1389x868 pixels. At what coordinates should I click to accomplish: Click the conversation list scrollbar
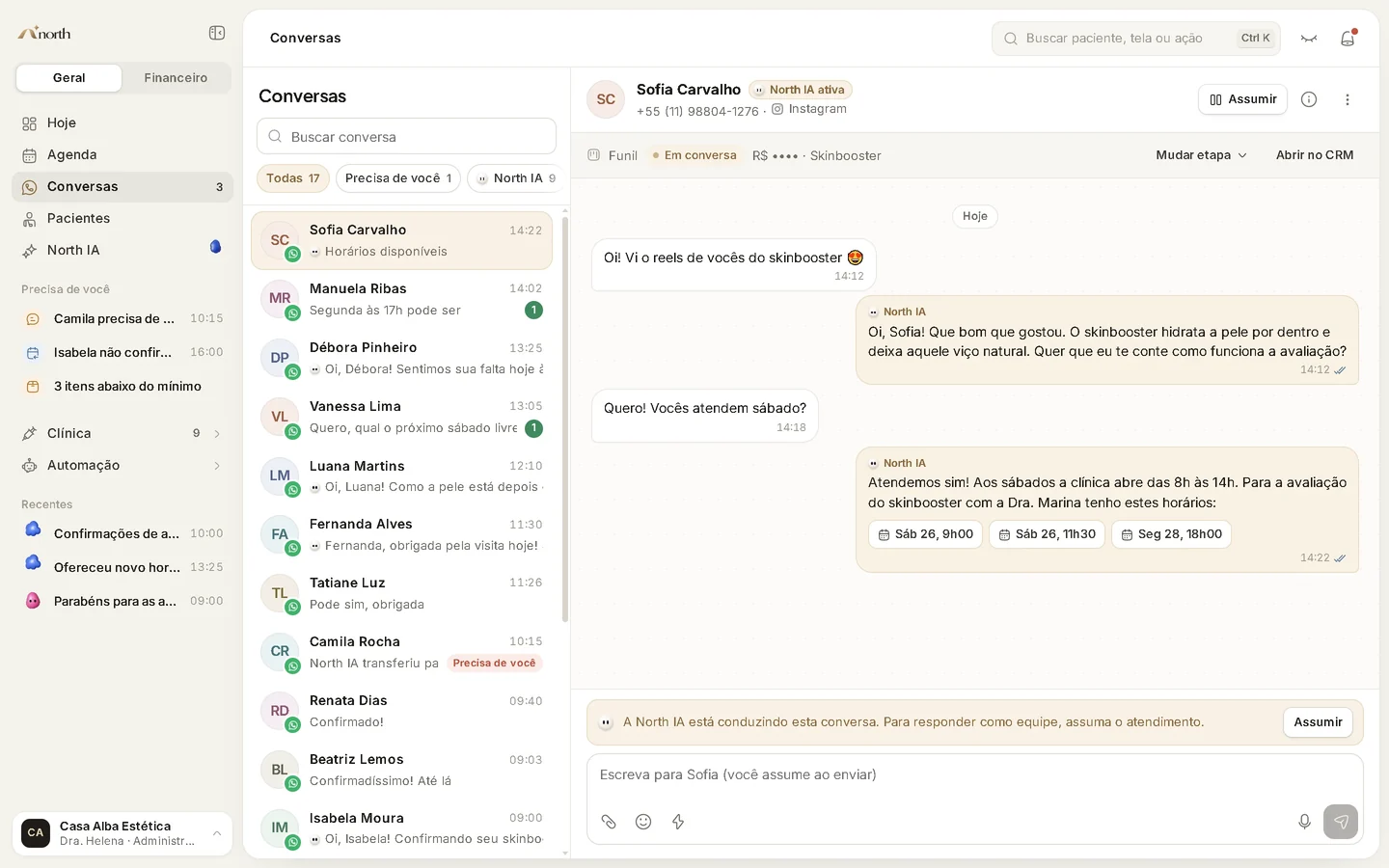pos(565,420)
